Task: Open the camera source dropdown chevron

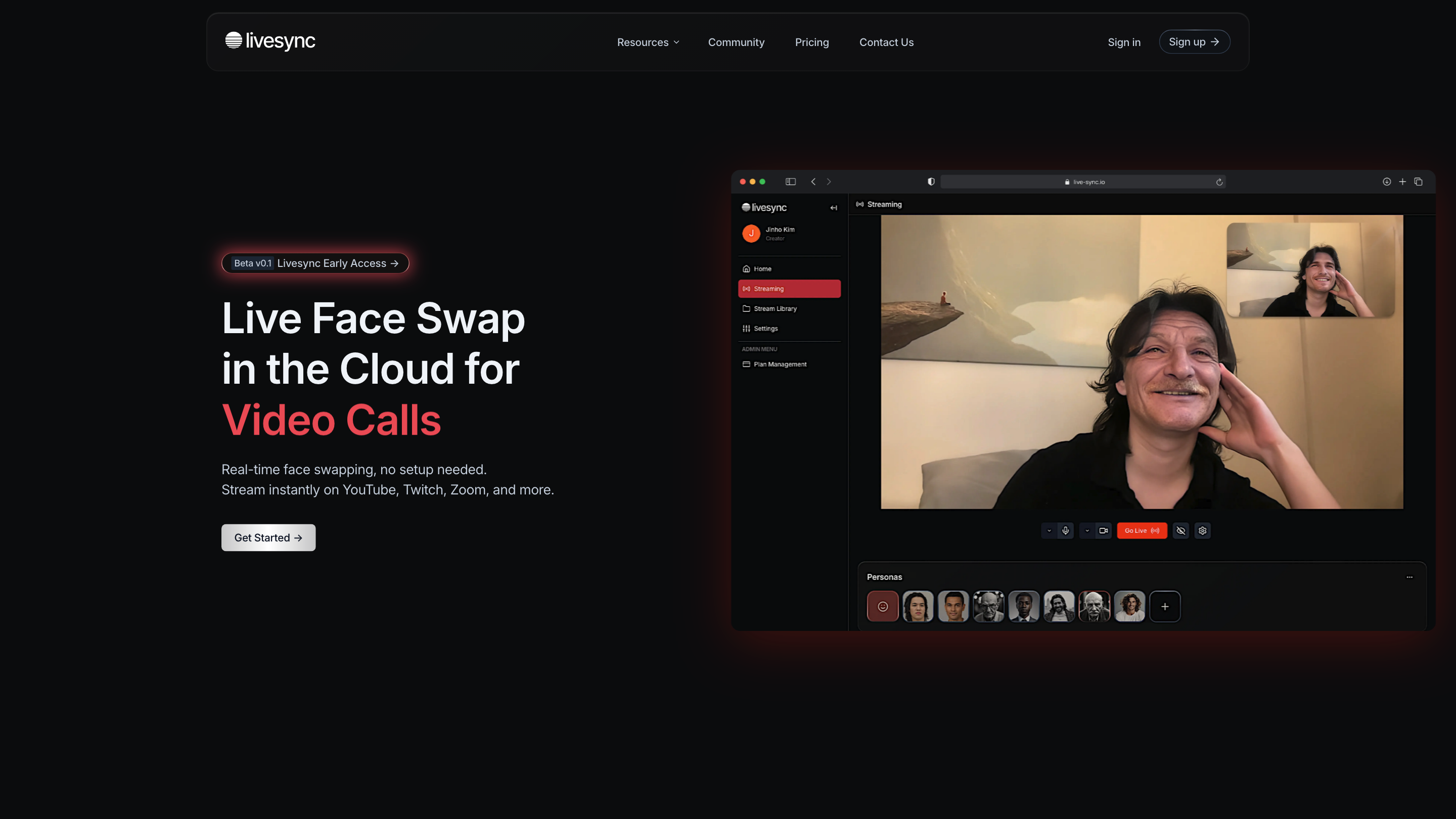Action: (x=1087, y=531)
